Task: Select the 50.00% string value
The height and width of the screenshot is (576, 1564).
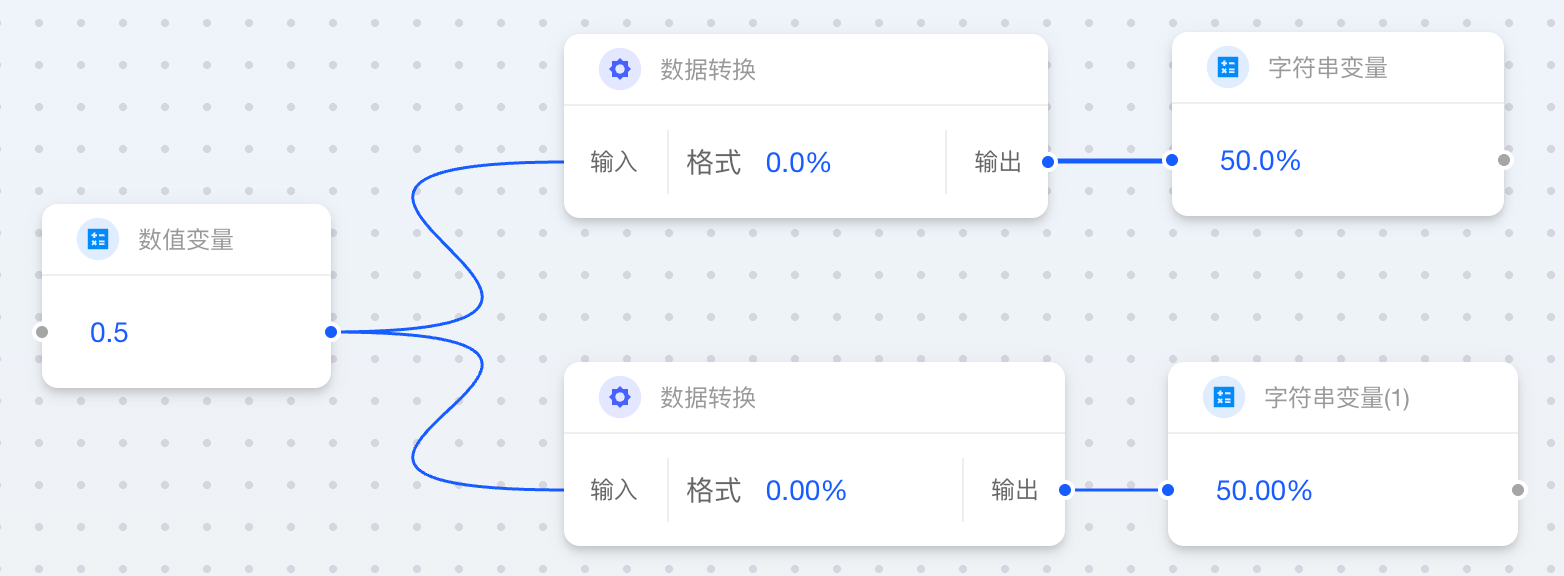Action: pyautogui.click(x=1264, y=491)
